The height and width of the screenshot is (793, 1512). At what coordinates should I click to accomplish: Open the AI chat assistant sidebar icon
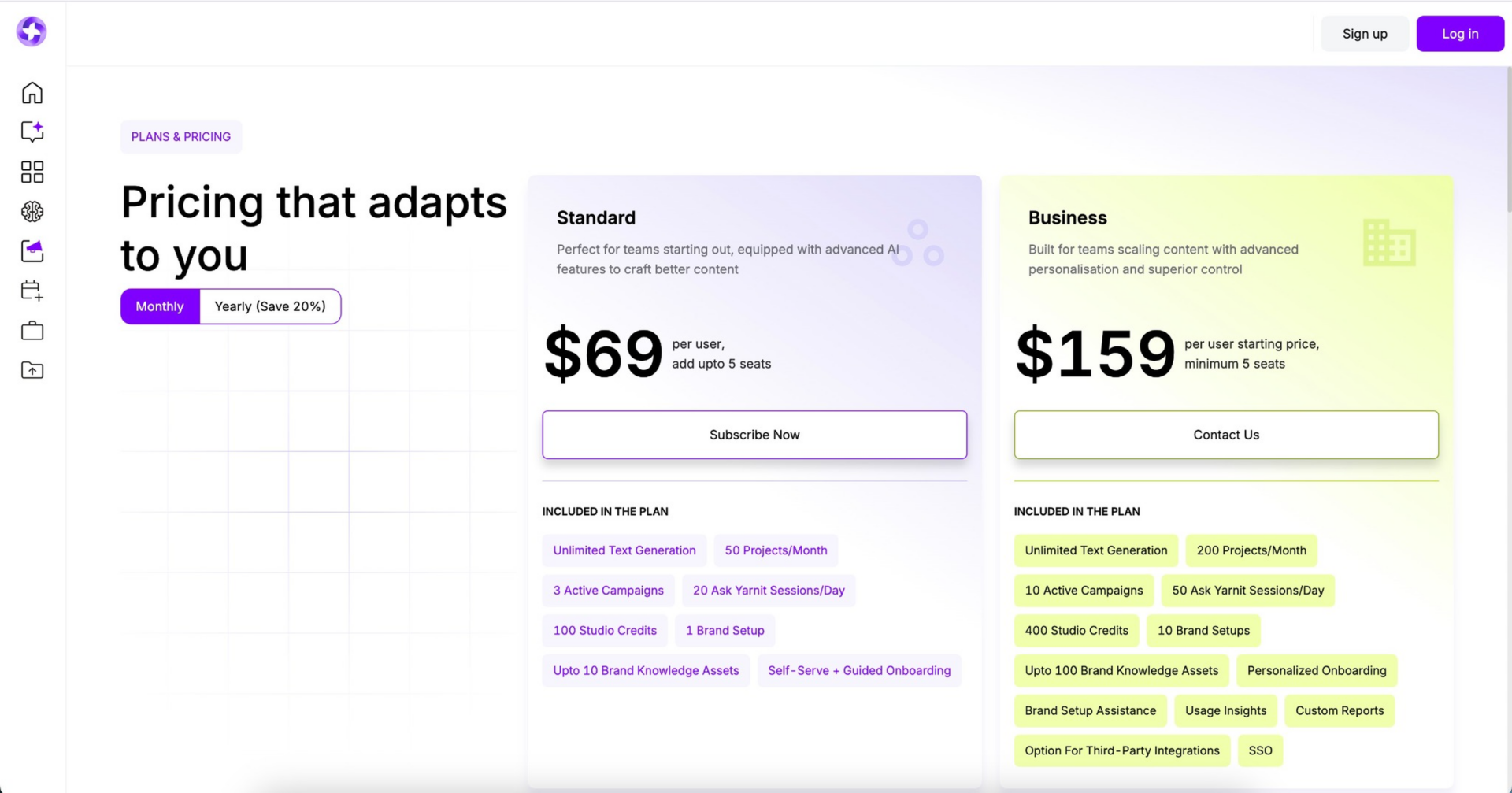point(31,132)
